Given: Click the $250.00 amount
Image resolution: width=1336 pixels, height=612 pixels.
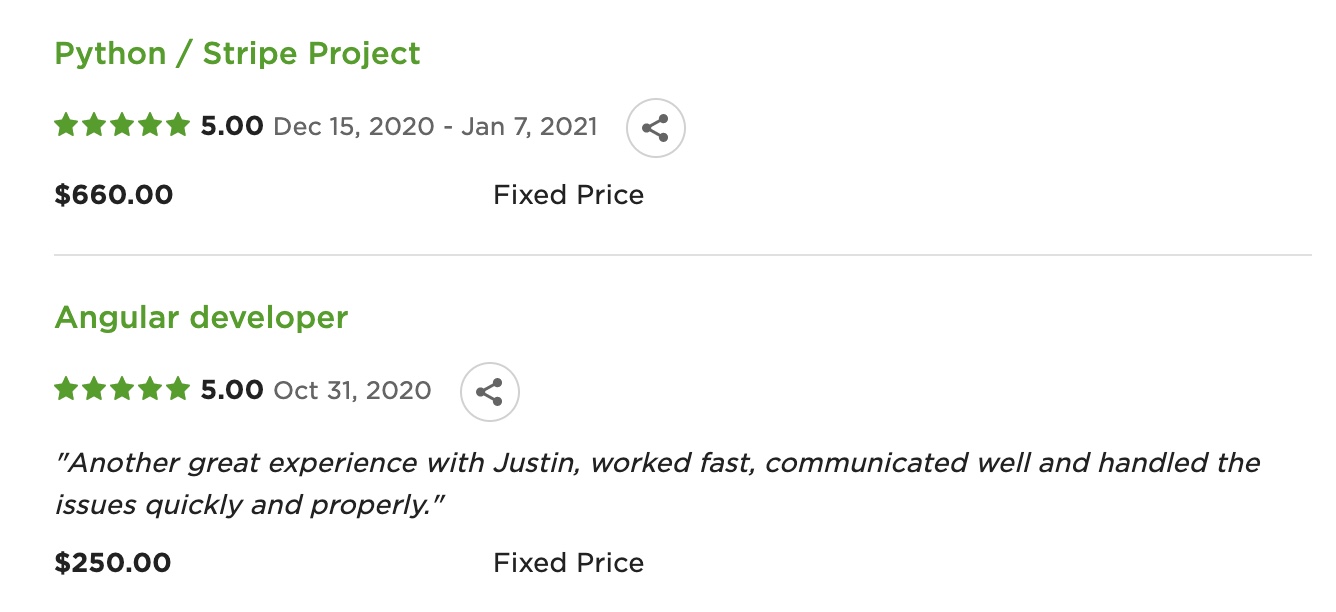Looking at the screenshot, I should [x=113, y=563].
